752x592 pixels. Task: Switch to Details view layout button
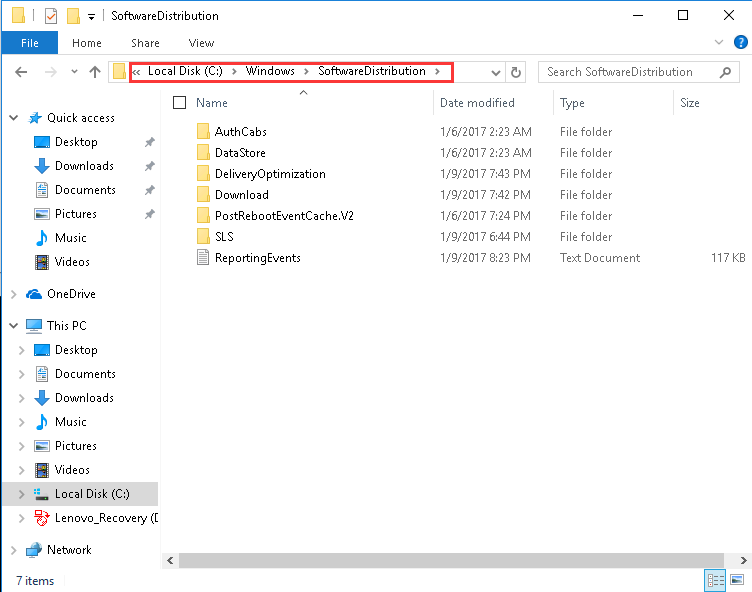pyautogui.click(x=715, y=580)
